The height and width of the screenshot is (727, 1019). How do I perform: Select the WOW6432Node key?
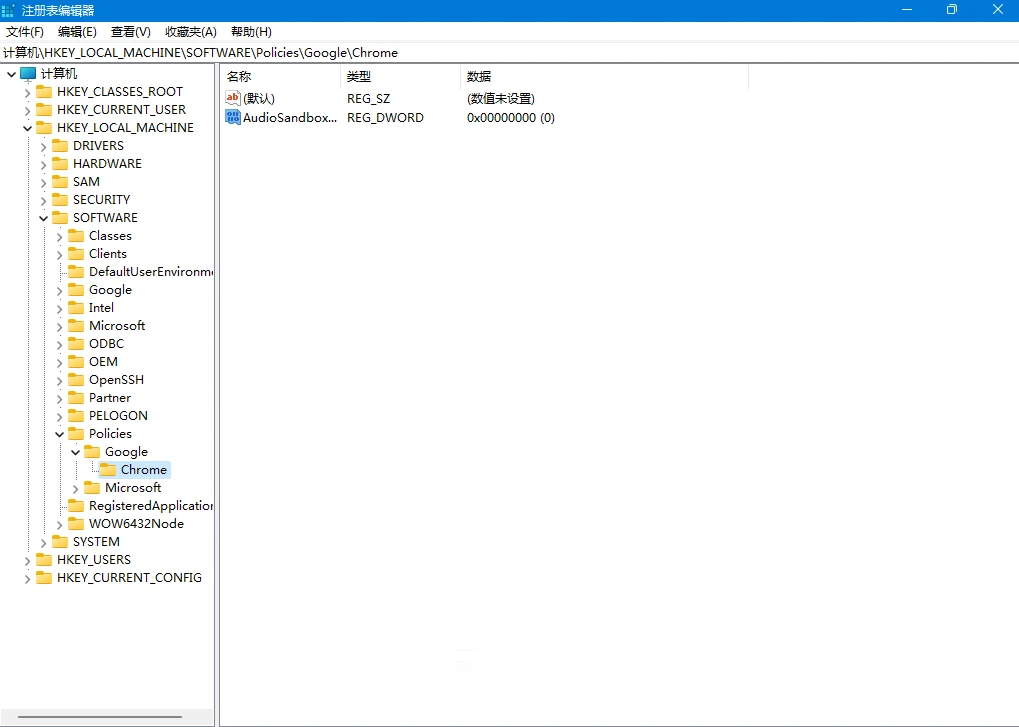point(136,524)
